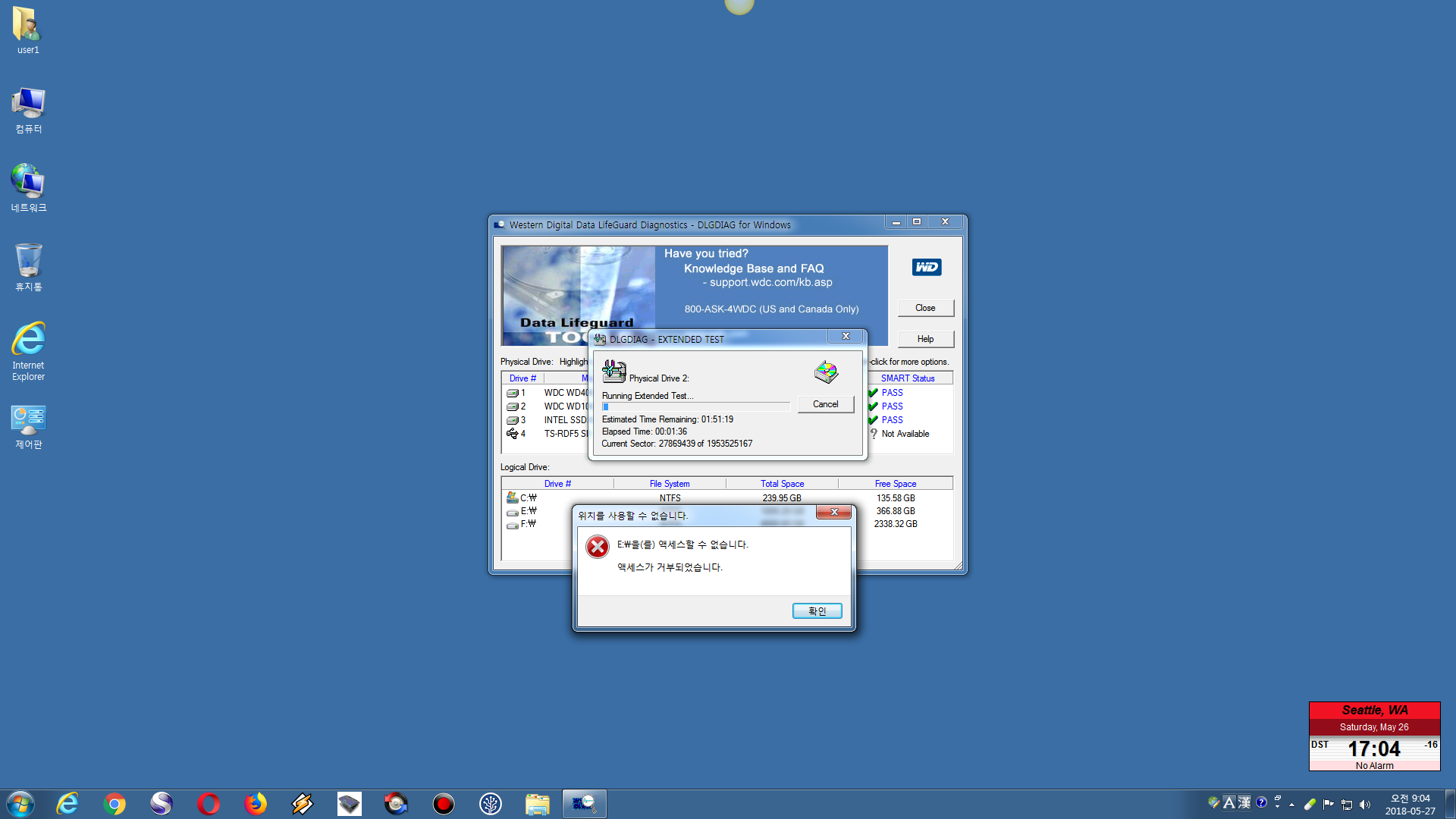The height and width of the screenshot is (819, 1456).
Task: Toggle the IME A input mode
Action: 1229,802
